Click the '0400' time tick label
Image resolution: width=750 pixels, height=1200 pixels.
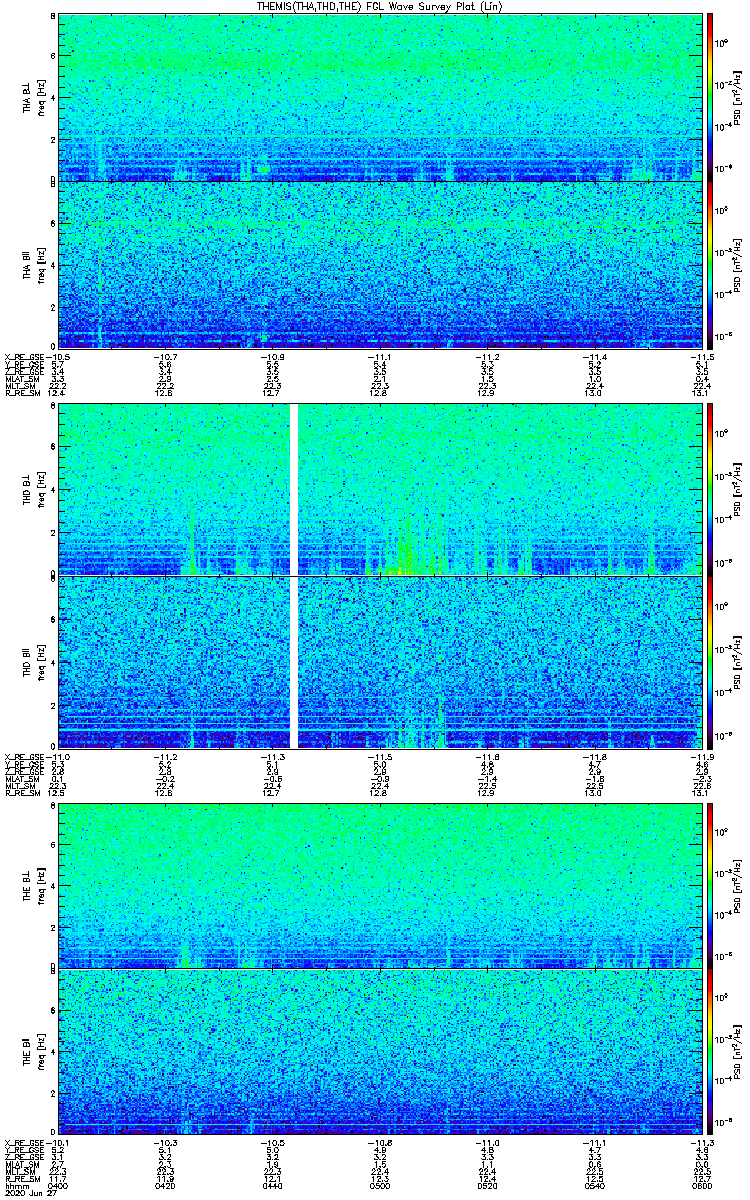[58, 1185]
